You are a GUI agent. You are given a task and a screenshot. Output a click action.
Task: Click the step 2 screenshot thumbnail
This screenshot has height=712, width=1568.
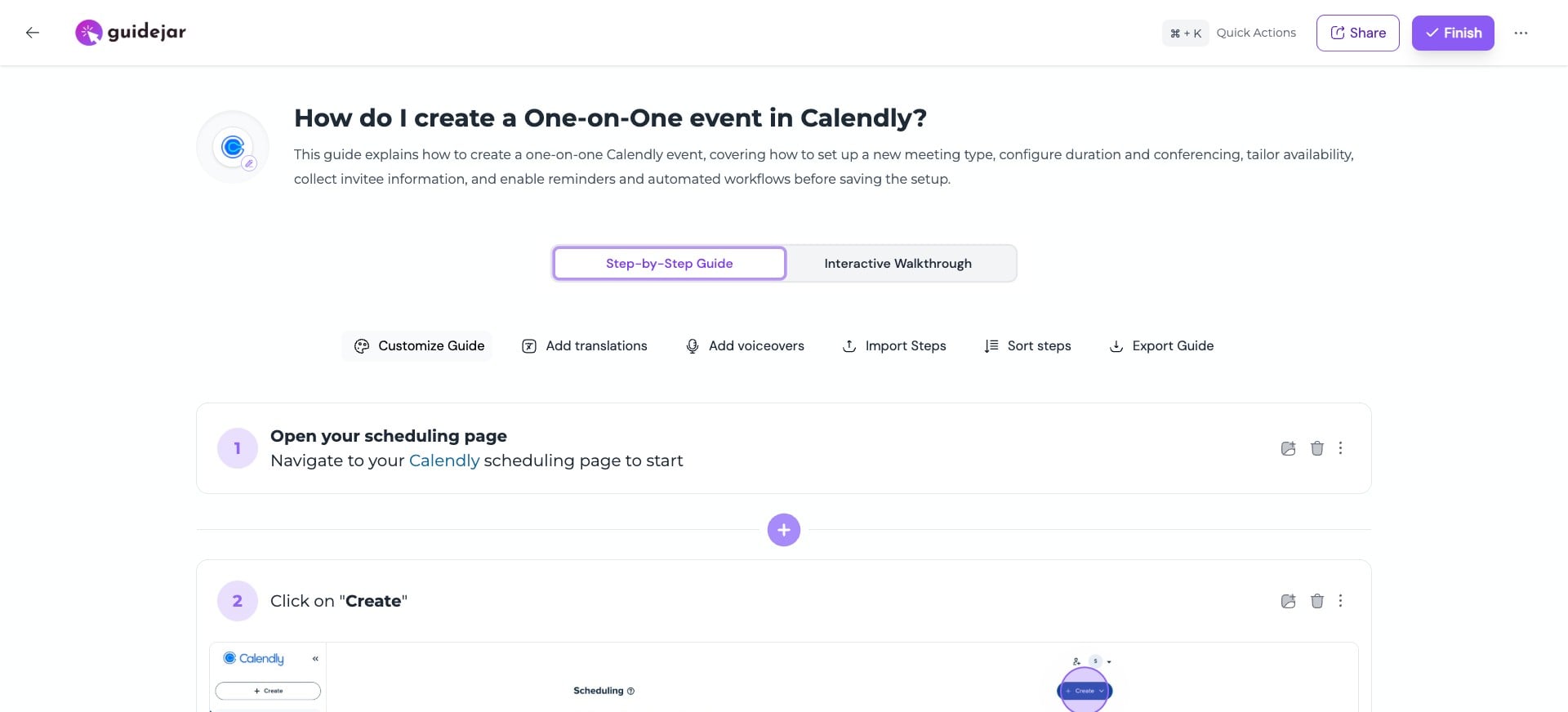click(783, 678)
